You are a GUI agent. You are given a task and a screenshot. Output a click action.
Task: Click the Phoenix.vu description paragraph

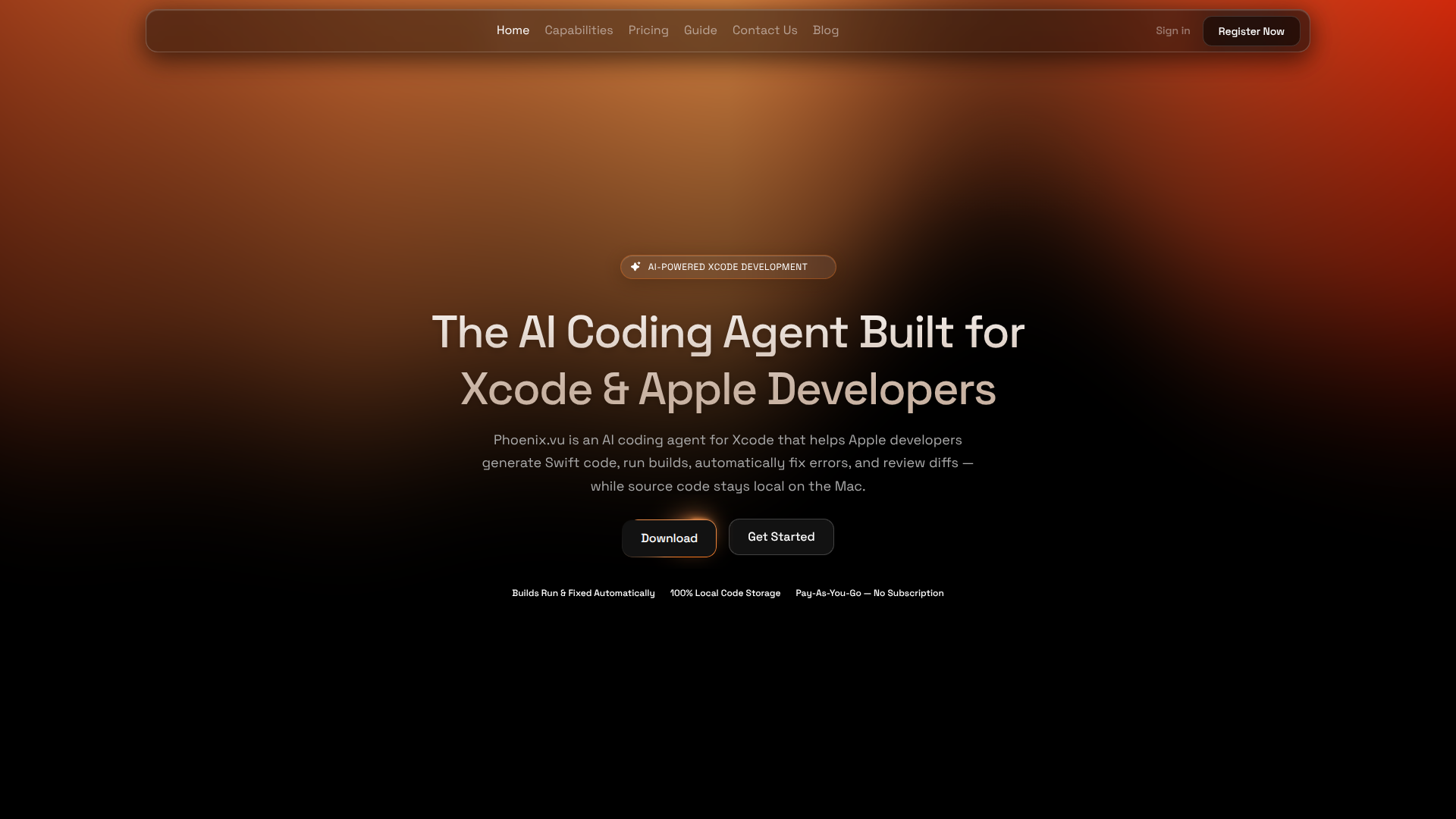(x=728, y=463)
